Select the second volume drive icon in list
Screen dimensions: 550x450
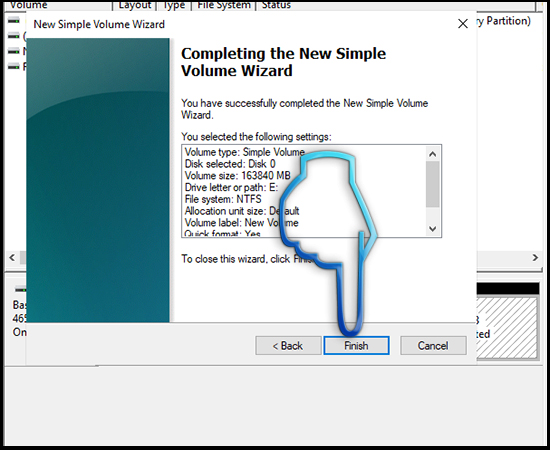(x=14, y=36)
